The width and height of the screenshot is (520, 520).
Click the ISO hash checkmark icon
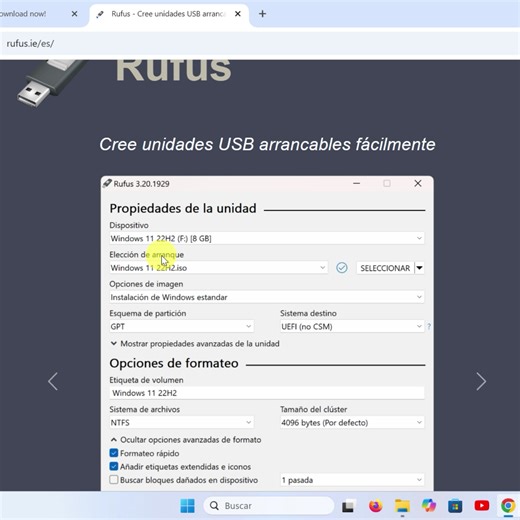click(342, 268)
